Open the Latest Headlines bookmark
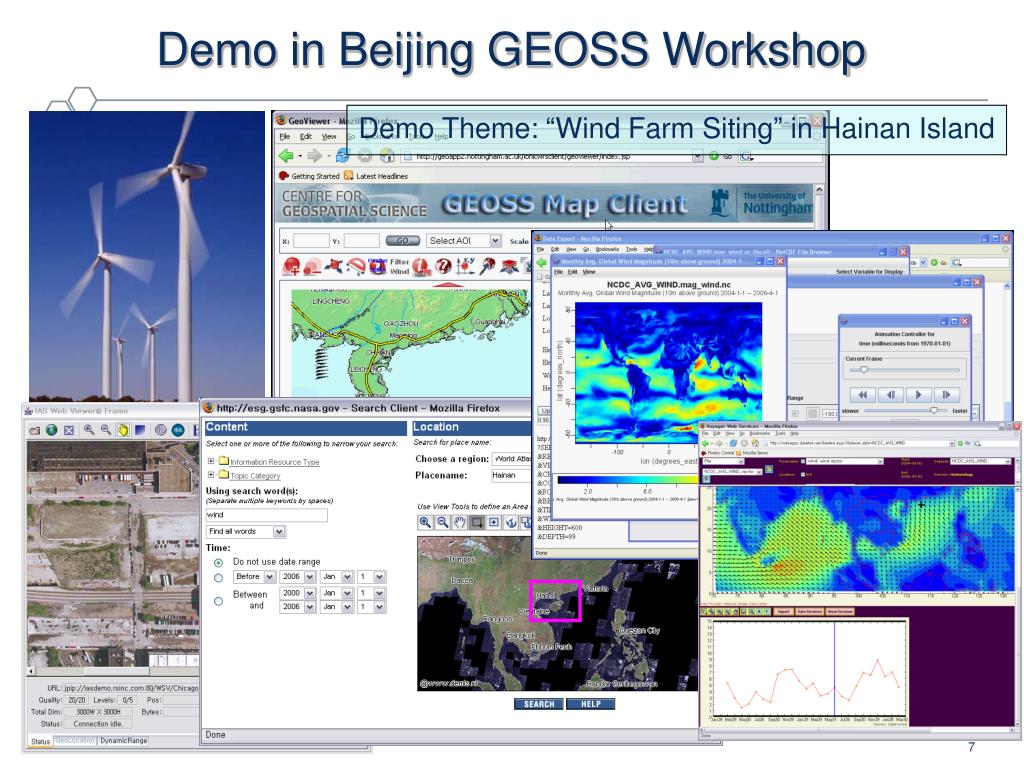Viewport: 1024px width, 768px height. point(376,176)
